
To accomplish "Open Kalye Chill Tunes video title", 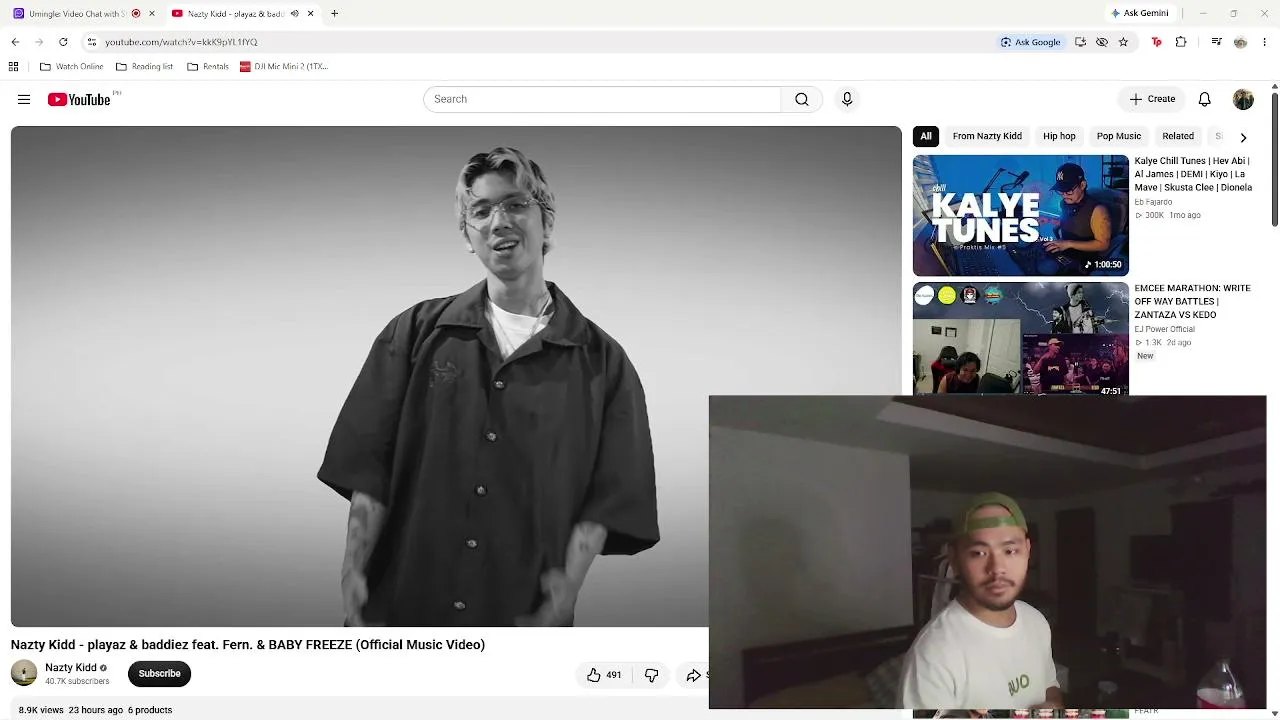I will [1193, 174].
